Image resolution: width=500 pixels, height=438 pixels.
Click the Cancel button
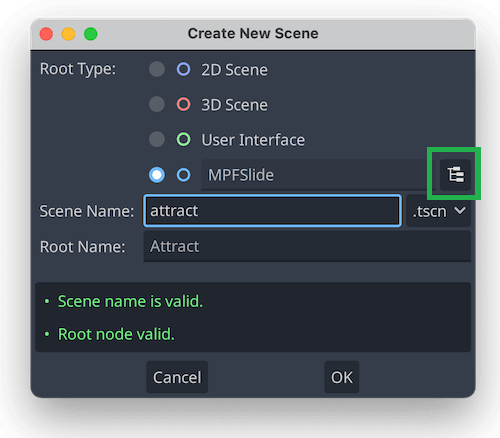(x=177, y=377)
